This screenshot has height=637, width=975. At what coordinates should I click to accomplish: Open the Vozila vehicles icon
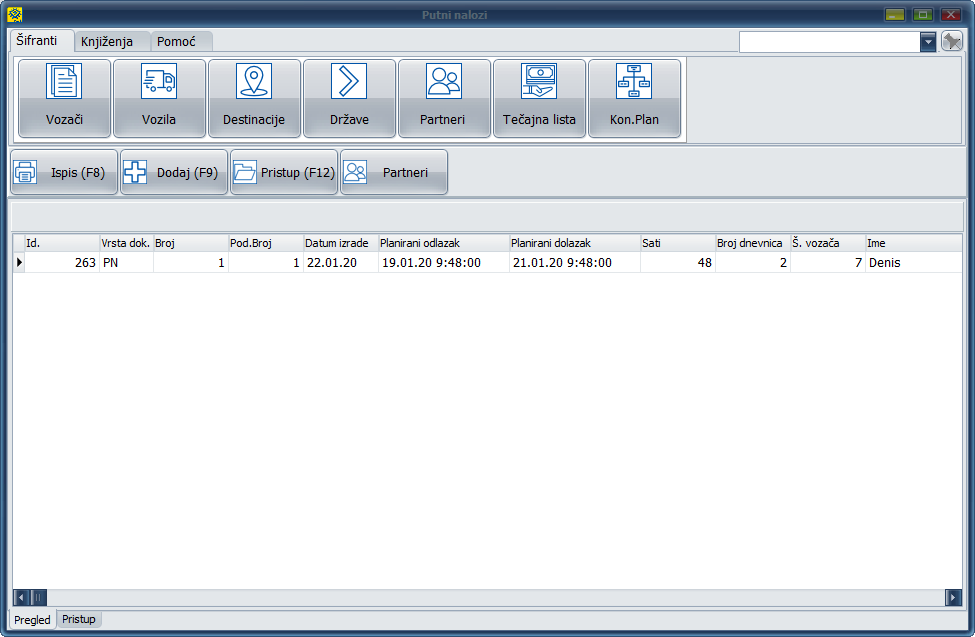tap(159, 98)
